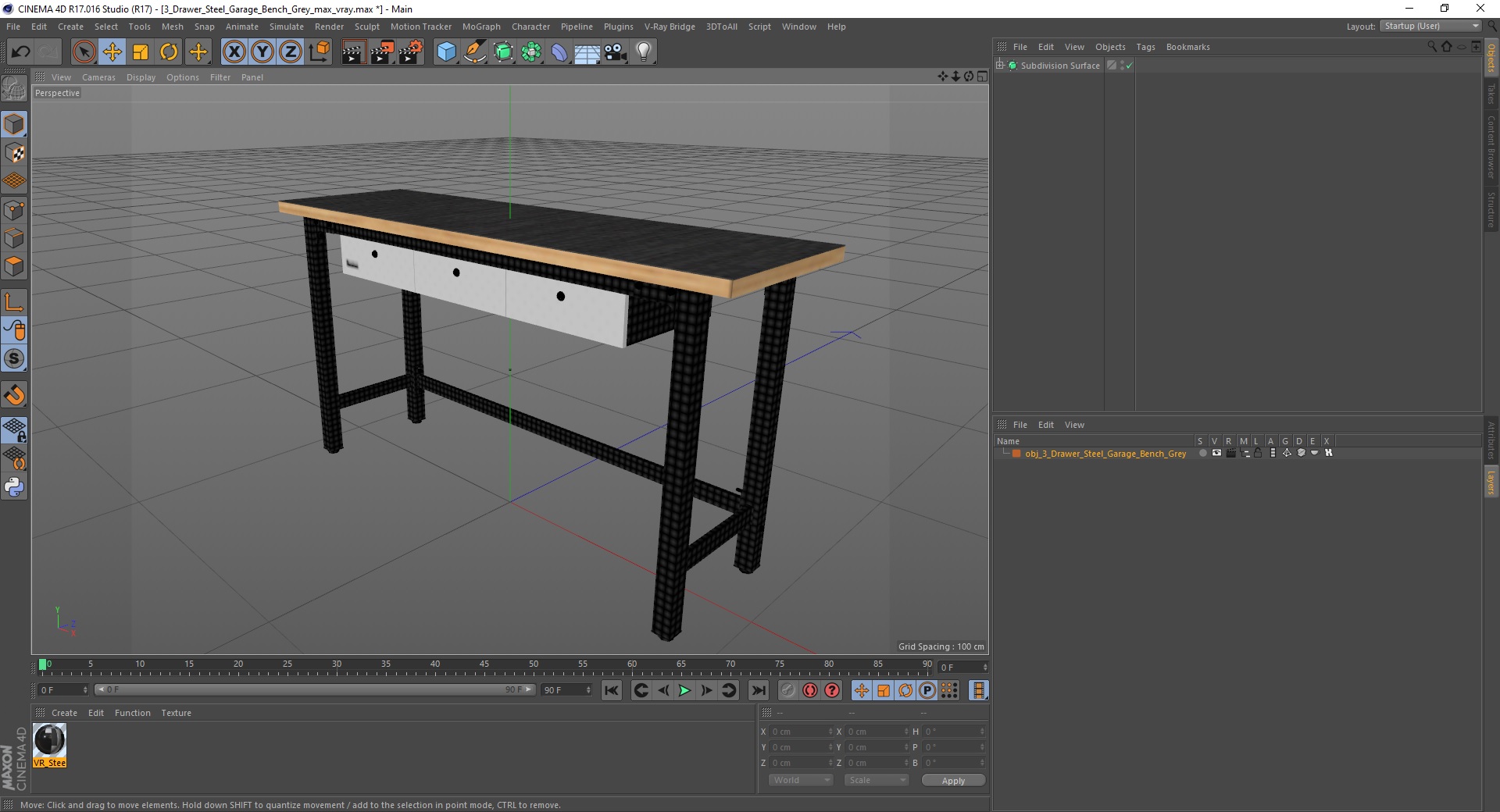Click the timeline preview range slider bar
The width and height of the screenshot is (1500, 812).
(x=315, y=690)
